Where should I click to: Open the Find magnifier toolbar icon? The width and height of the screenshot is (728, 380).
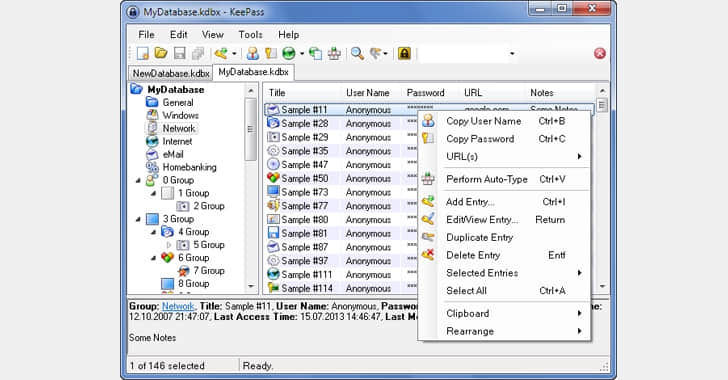click(357, 53)
